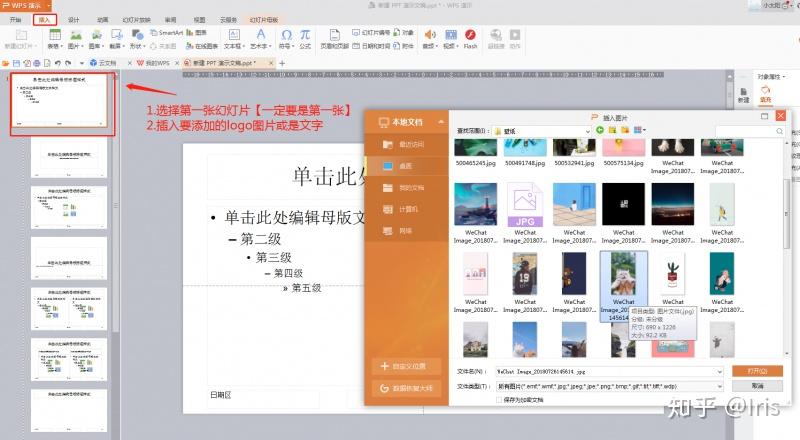Open the 对象属性 panel dropdown

point(784,77)
